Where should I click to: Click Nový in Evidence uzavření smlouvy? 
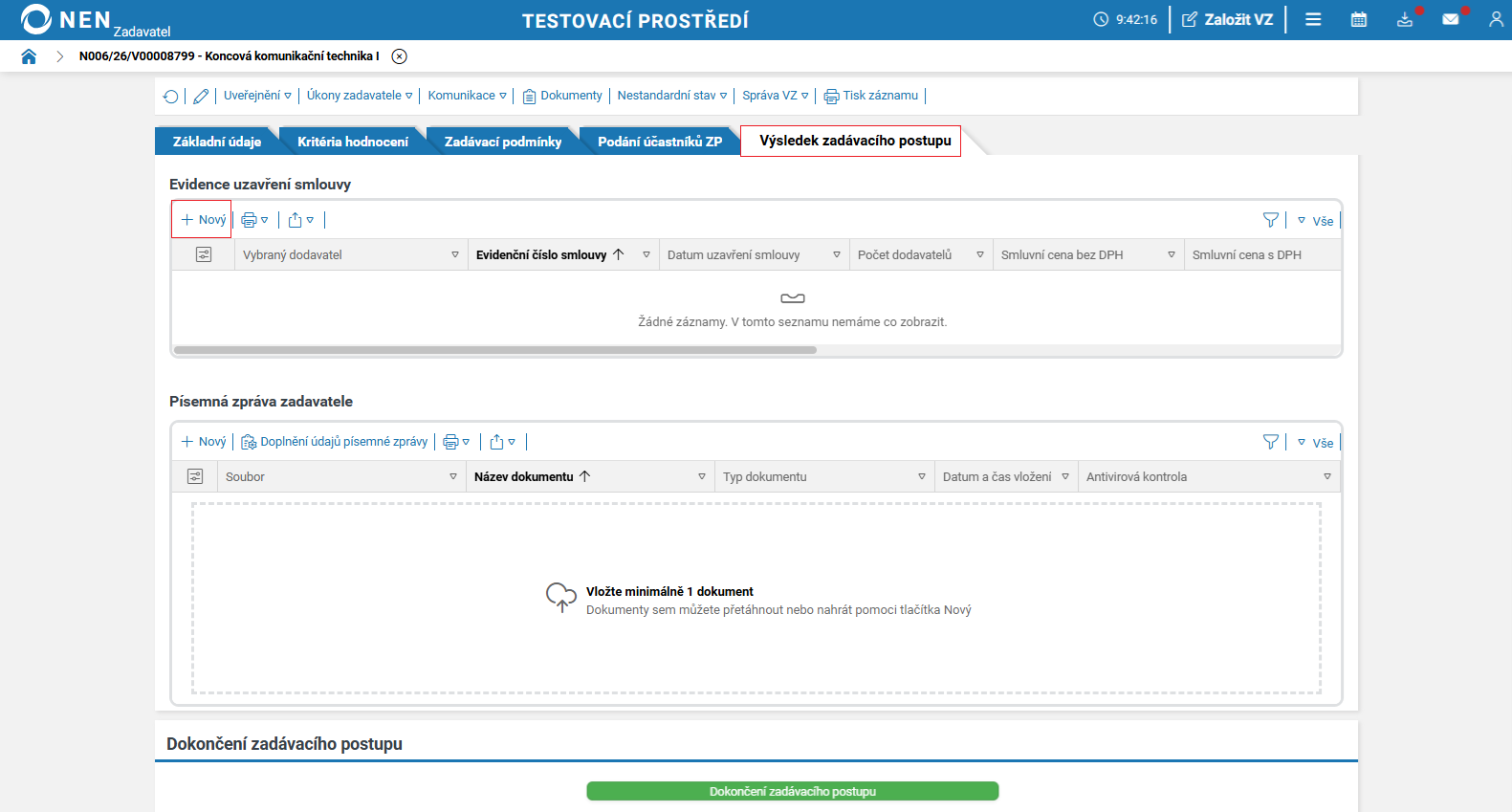203,220
